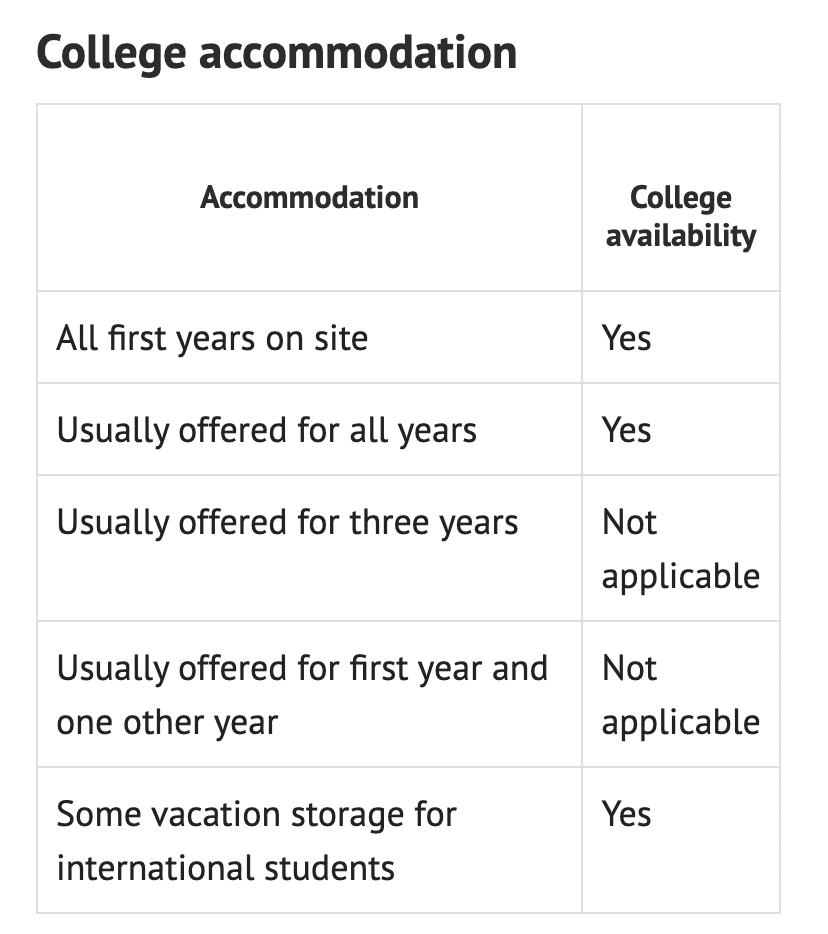Select 'Usually offered for all years' row text

[267, 430]
